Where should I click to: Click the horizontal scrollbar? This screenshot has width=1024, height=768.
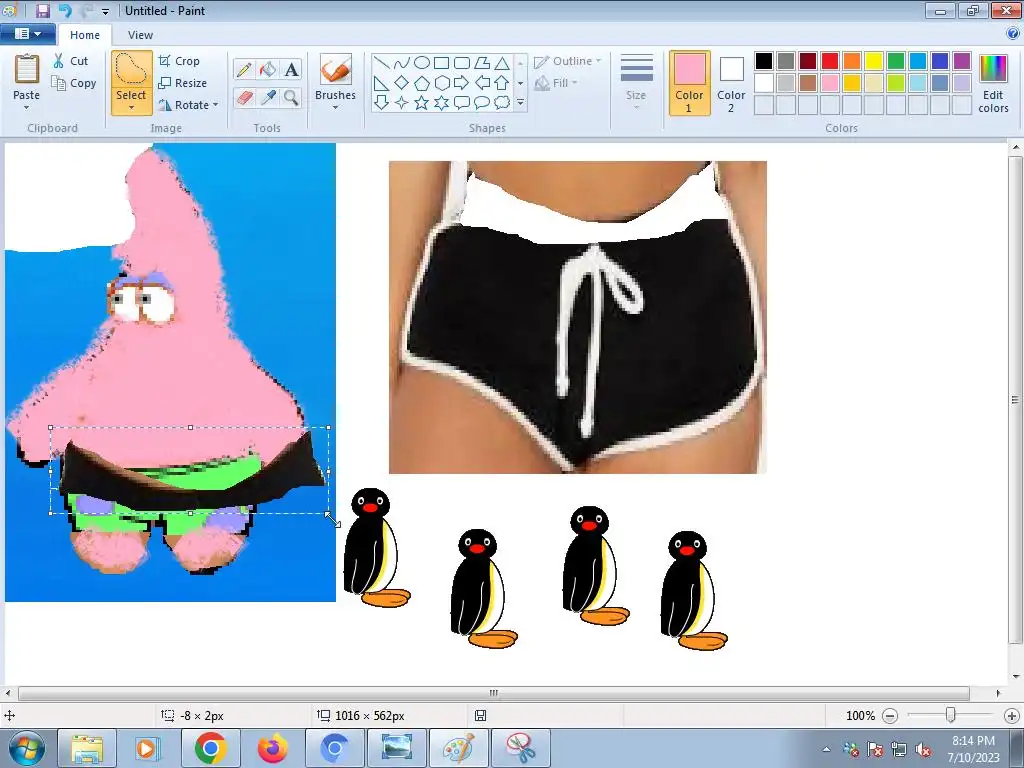click(494, 693)
